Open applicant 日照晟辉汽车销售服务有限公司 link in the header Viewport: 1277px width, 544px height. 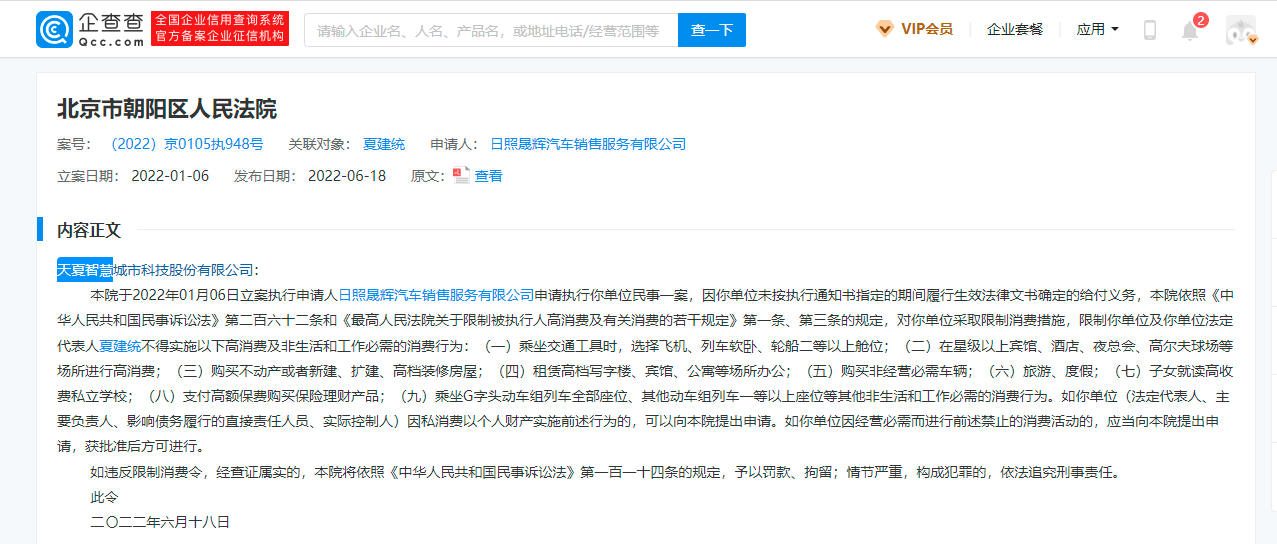tap(588, 144)
